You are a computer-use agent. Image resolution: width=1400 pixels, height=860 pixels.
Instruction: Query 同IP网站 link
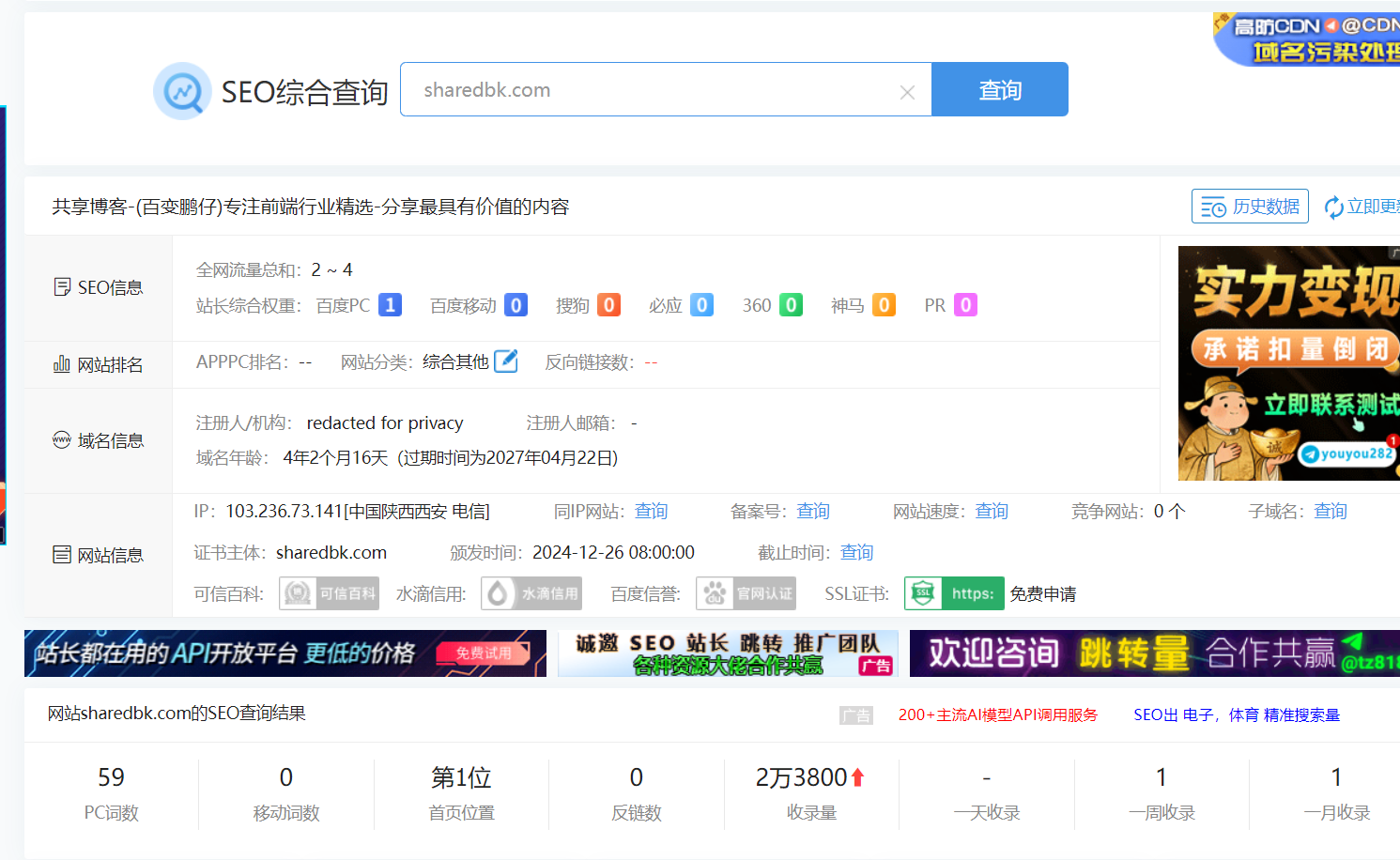pos(651,511)
